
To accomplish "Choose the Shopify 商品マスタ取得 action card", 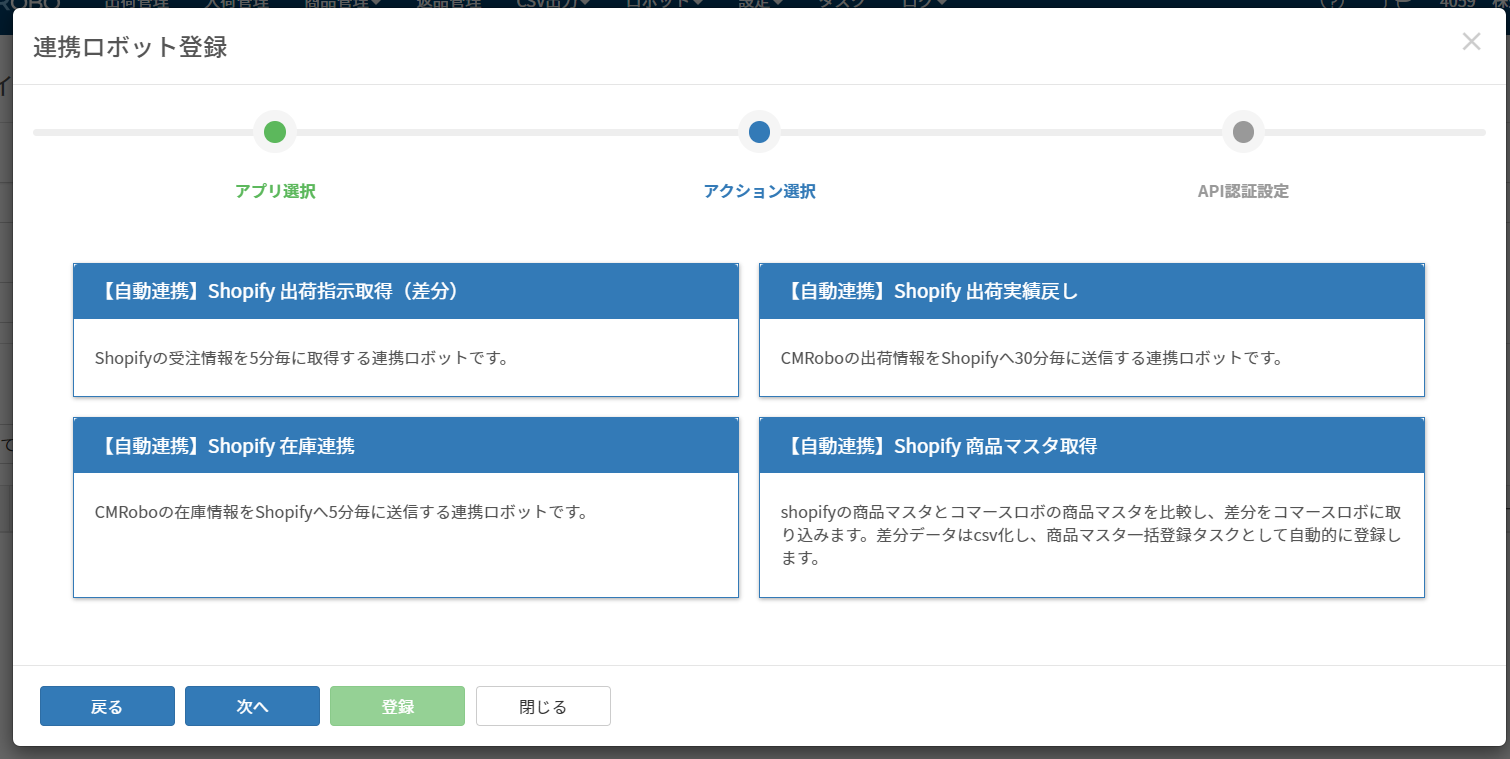I will (x=1092, y=507).
